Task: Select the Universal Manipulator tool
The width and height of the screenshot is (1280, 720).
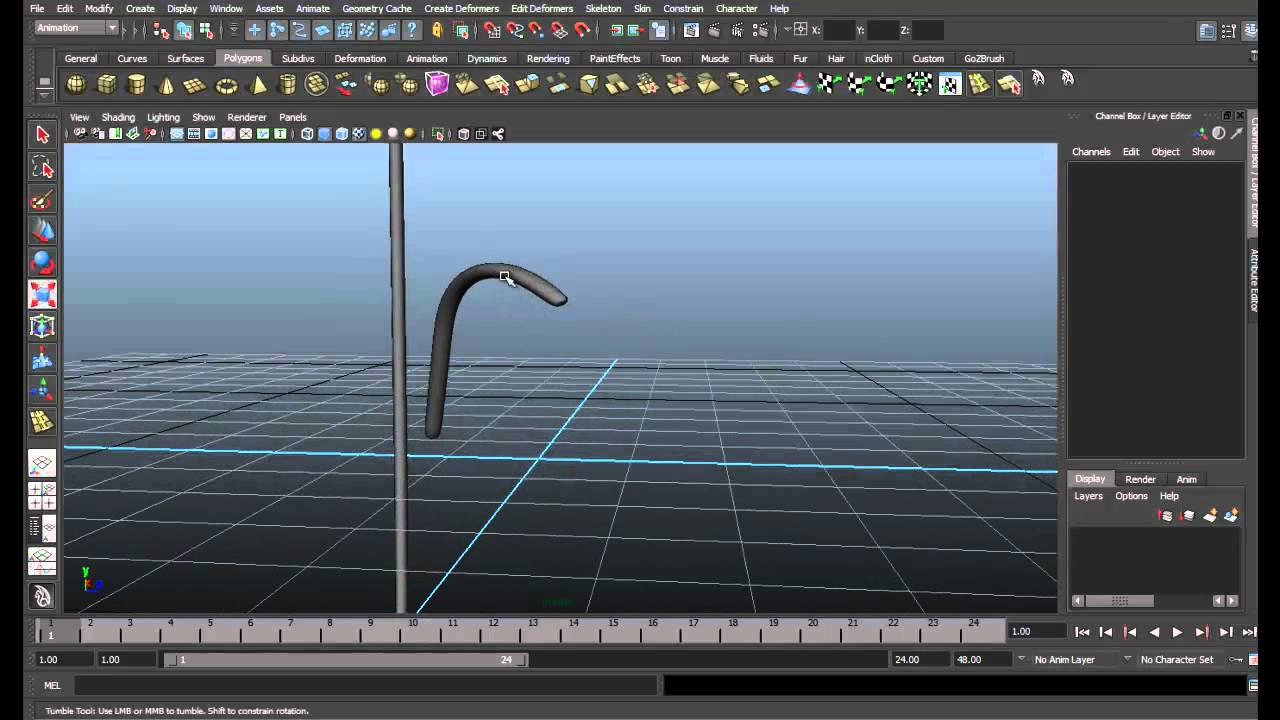Action: coord(42,327)
